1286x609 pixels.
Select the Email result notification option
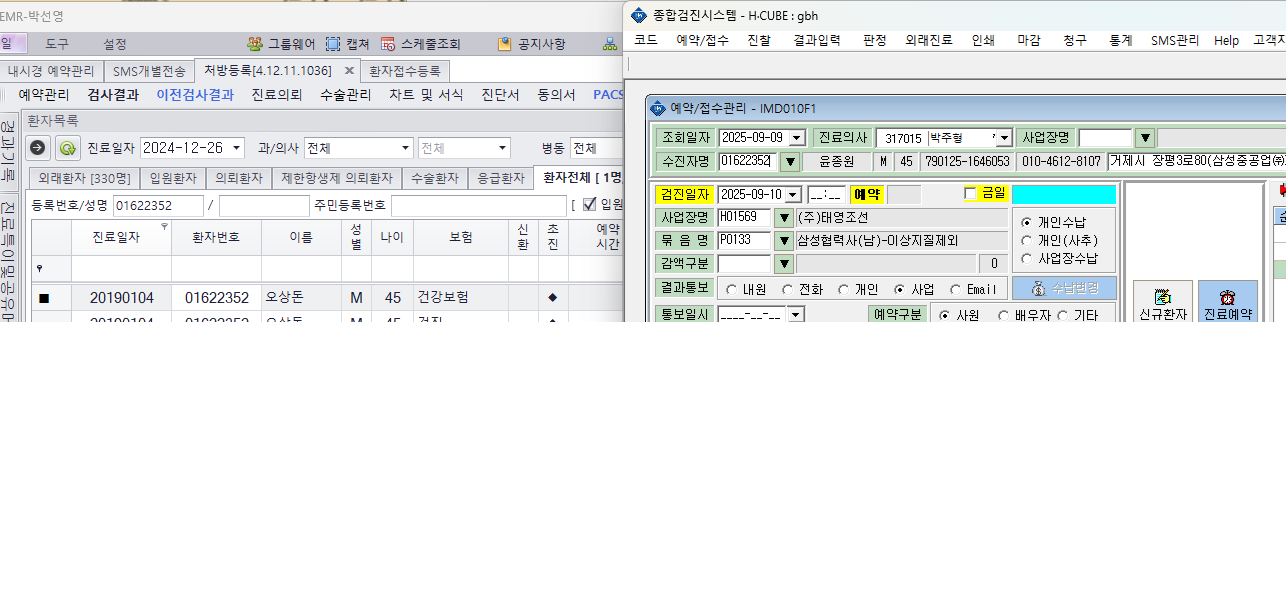957,289
